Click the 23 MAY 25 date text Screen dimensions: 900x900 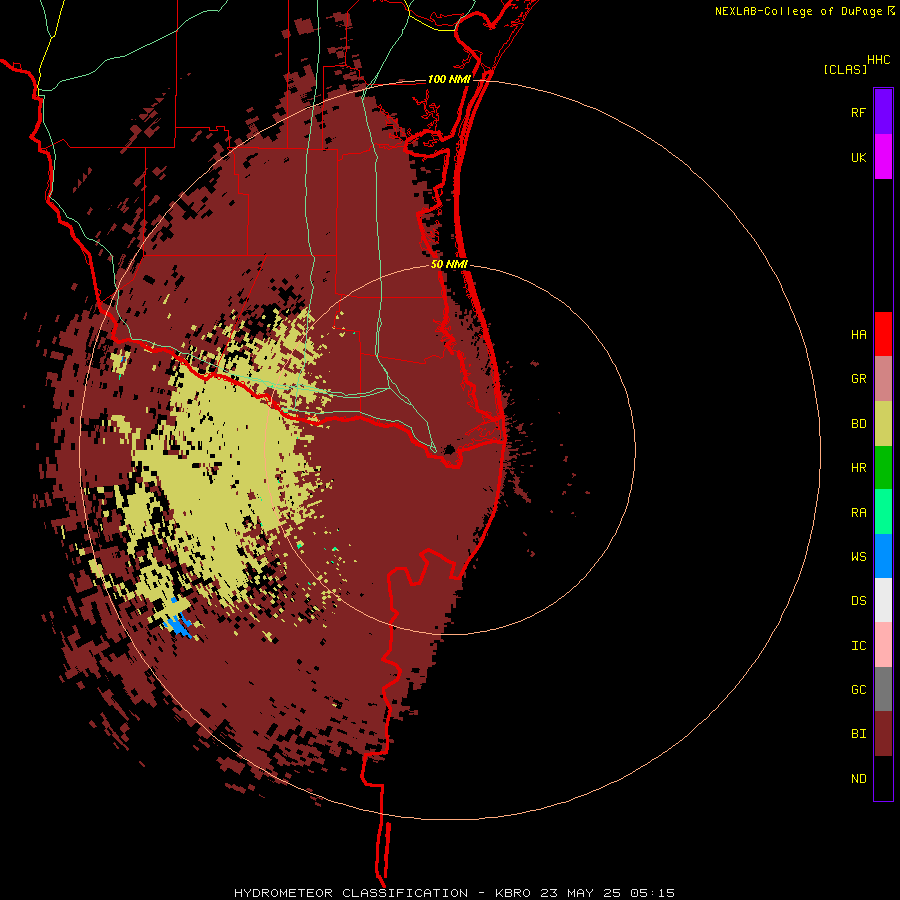pyautogui.click(x=580, y=893)
